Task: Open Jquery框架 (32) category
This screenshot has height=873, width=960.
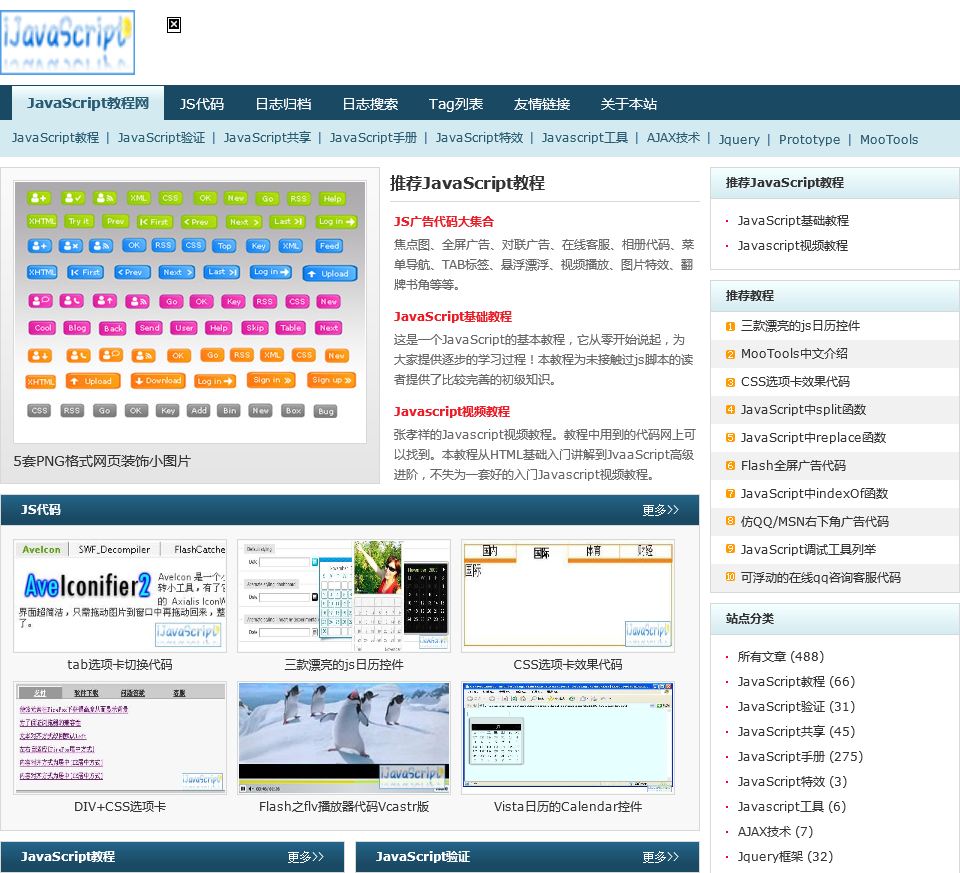Action: 785,856
